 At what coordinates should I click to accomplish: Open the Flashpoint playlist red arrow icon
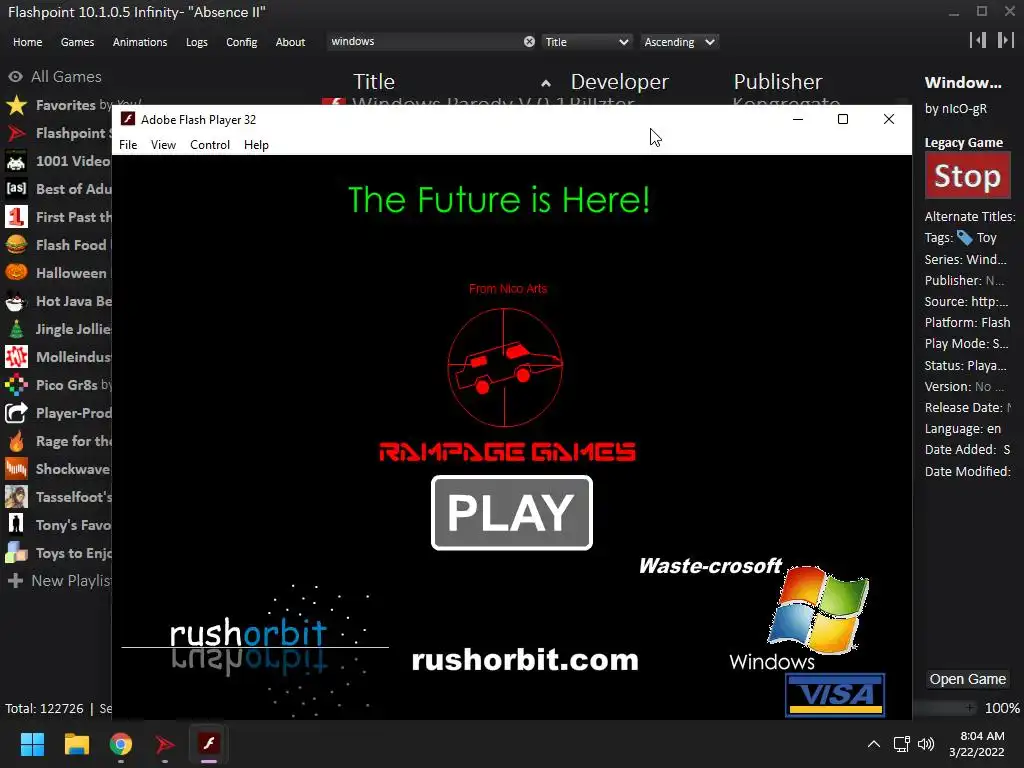[16, 133]
